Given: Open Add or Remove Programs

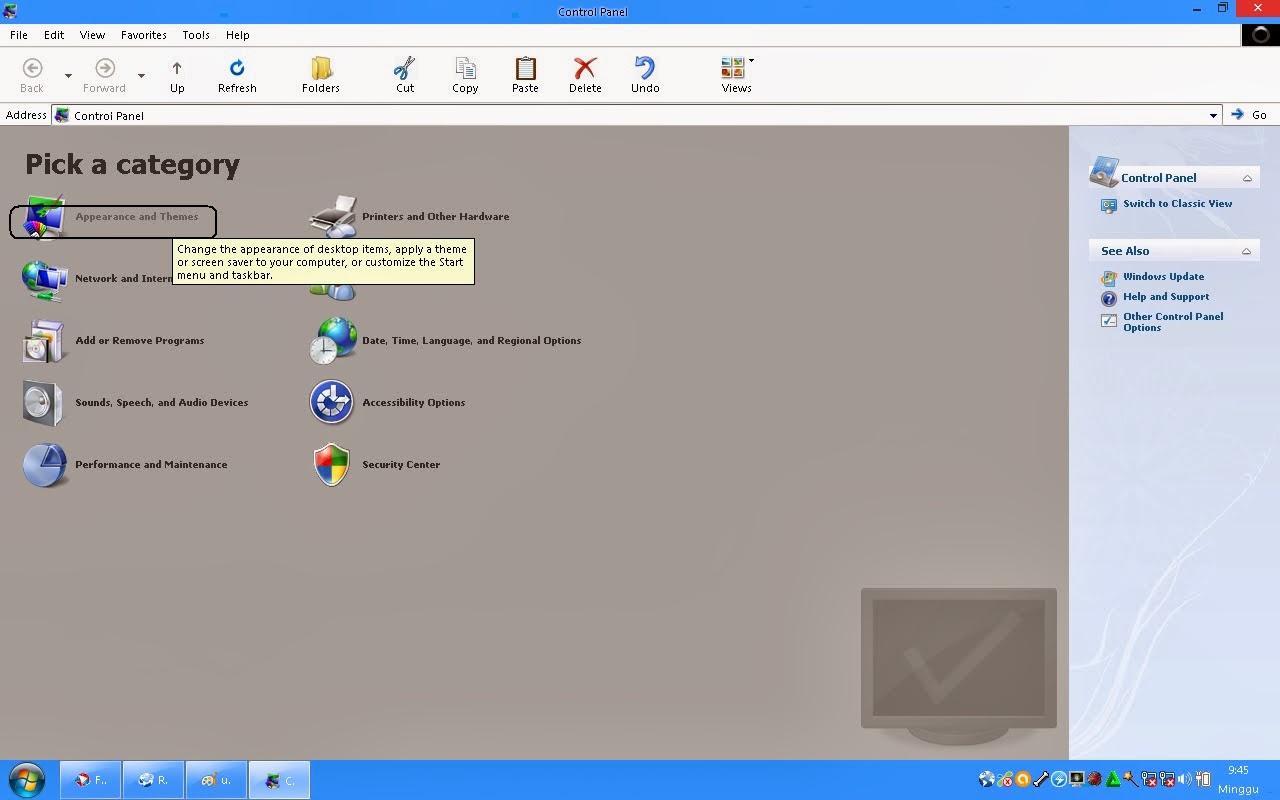Looking at the screenshot, I should 140,340.
